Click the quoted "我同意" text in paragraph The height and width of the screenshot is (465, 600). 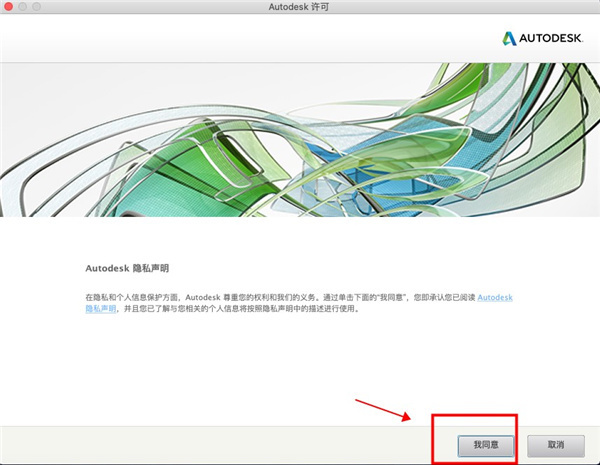[x=390, y=297]
